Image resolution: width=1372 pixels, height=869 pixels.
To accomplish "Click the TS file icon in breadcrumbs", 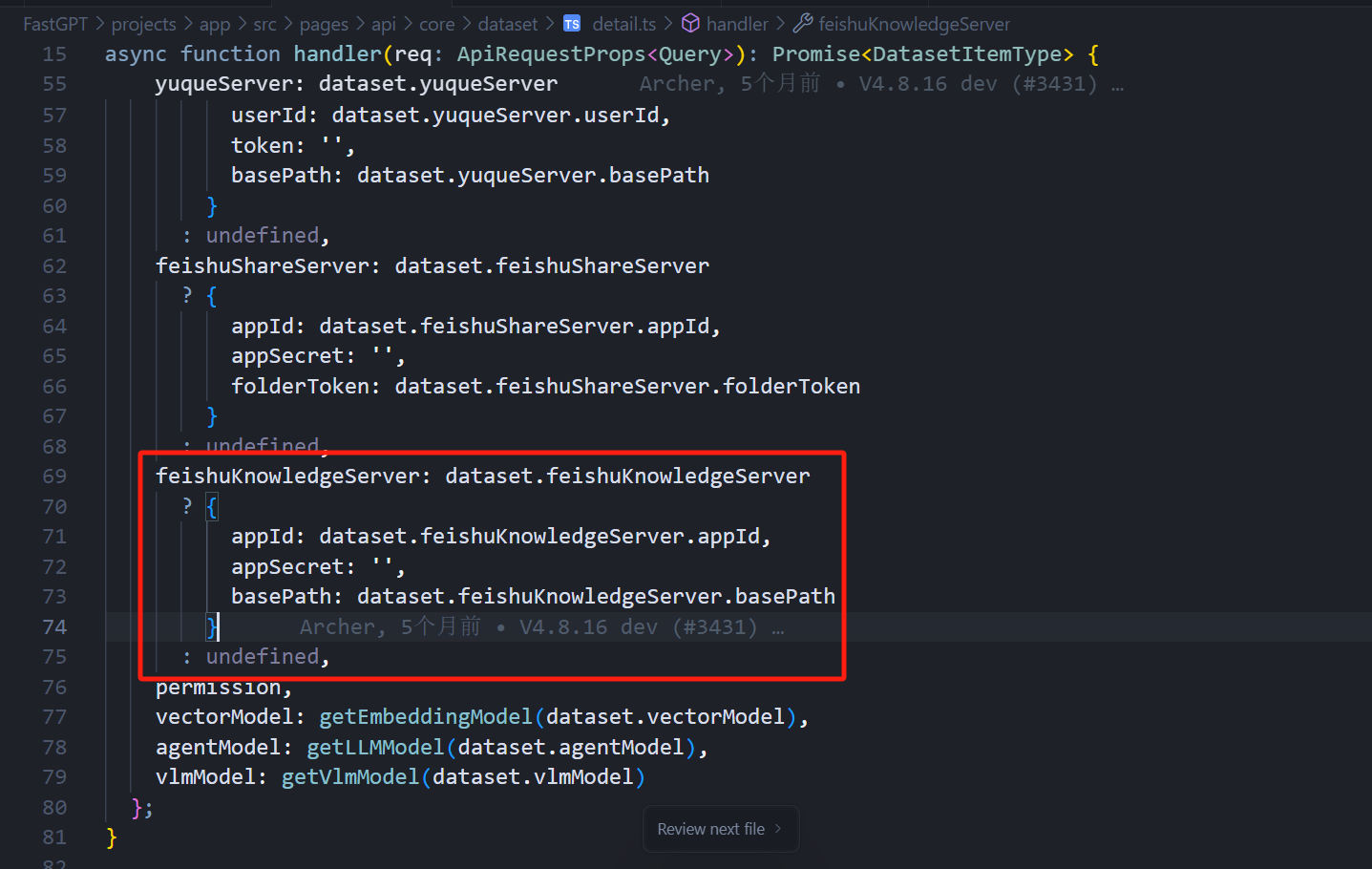I will [x=572, y=24].
